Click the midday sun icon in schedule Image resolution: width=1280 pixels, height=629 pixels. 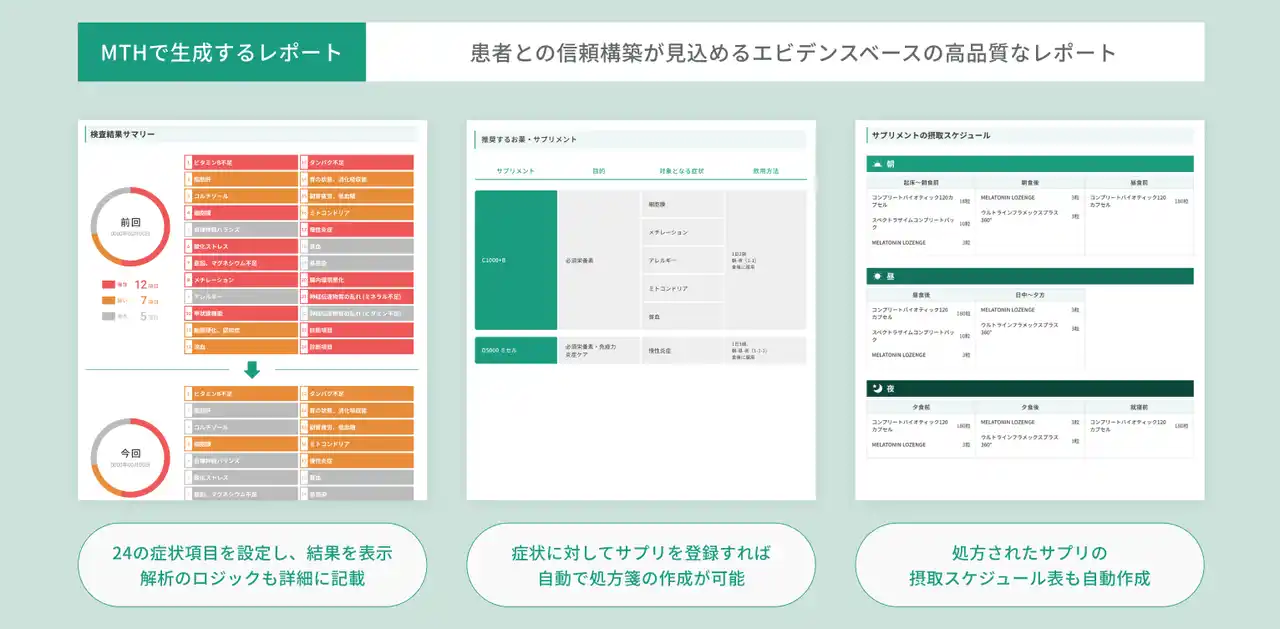click(x=877, y=276)
